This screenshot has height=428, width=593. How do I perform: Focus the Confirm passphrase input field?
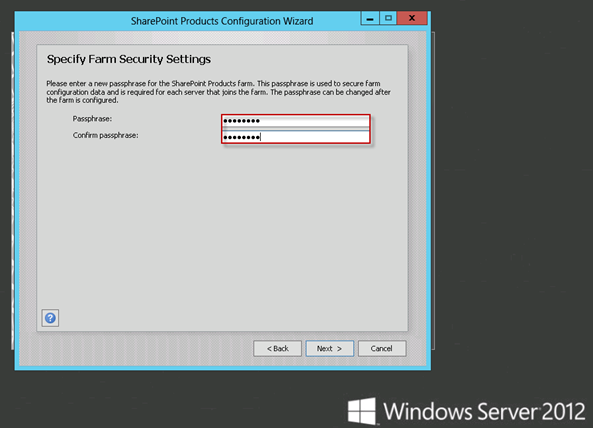click(x=296, y=137)
